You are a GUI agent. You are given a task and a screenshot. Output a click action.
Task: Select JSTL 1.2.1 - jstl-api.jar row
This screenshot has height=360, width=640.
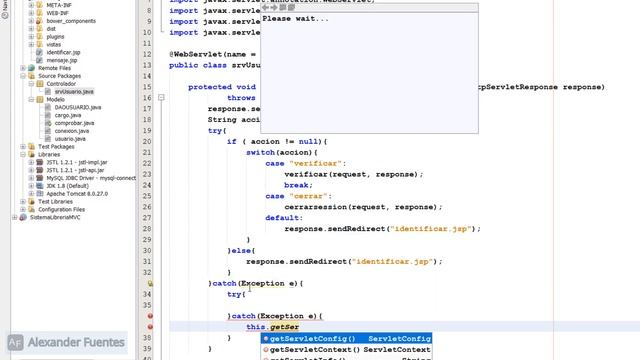coord(75,170)
